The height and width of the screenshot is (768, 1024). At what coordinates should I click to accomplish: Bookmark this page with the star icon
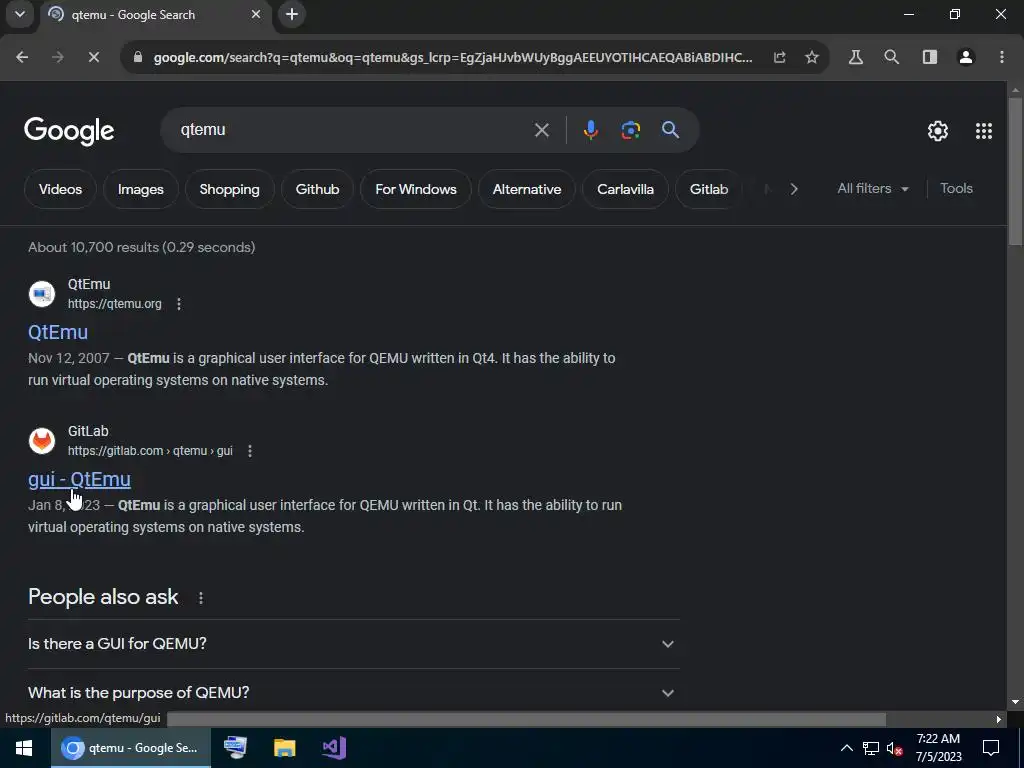(812, 57)
